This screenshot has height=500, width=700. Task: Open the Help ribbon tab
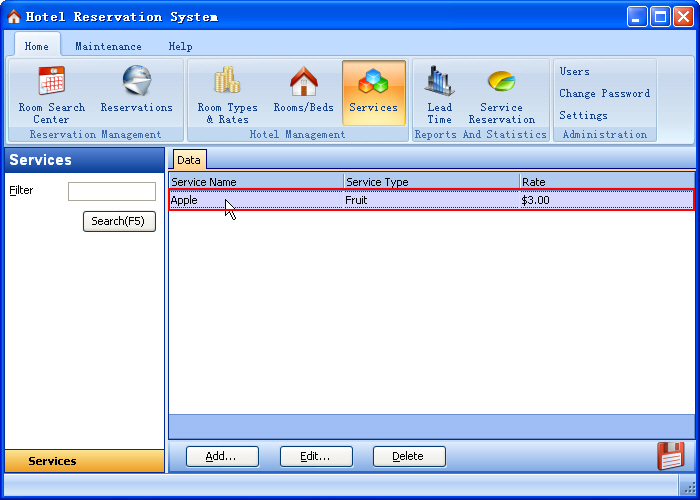(x=180, y=46)
